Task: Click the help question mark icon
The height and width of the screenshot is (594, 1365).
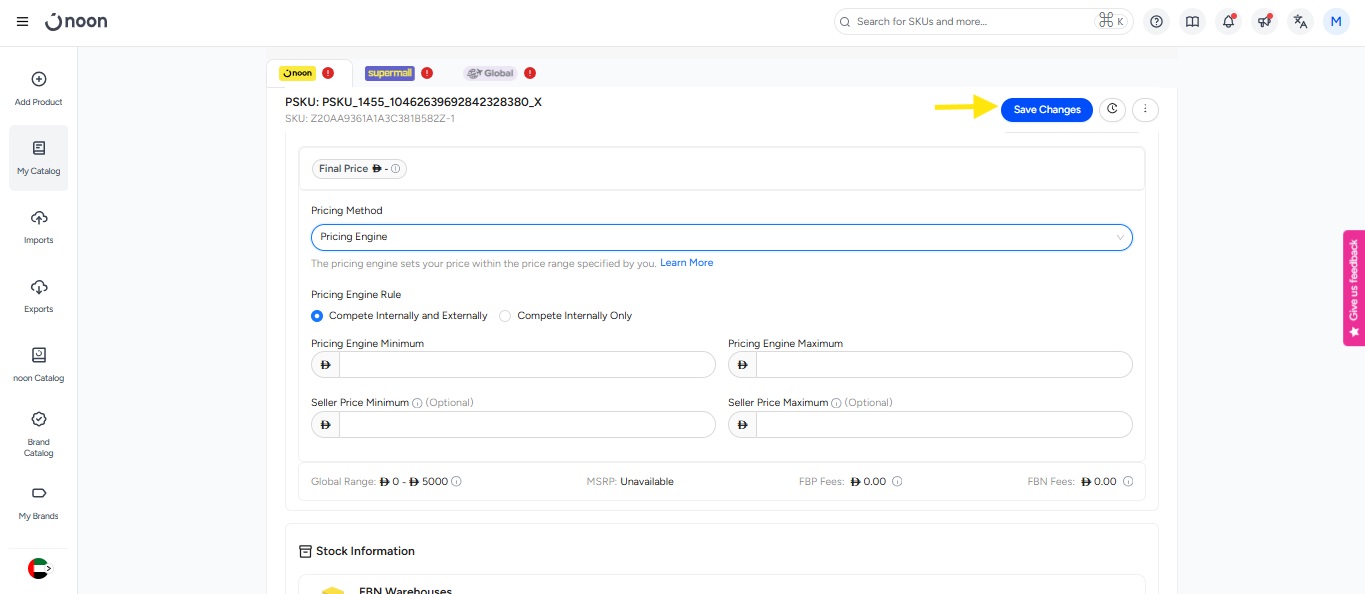Action: click(x=1156, y=21)
